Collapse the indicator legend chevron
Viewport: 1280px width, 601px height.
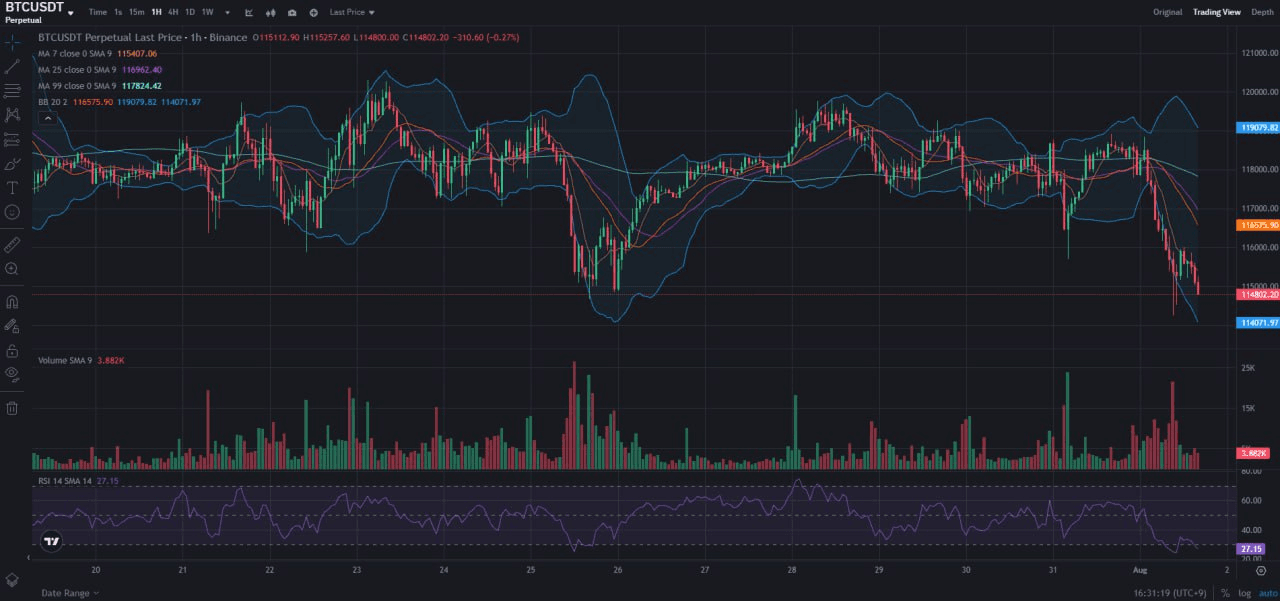(x=48, y=118)
